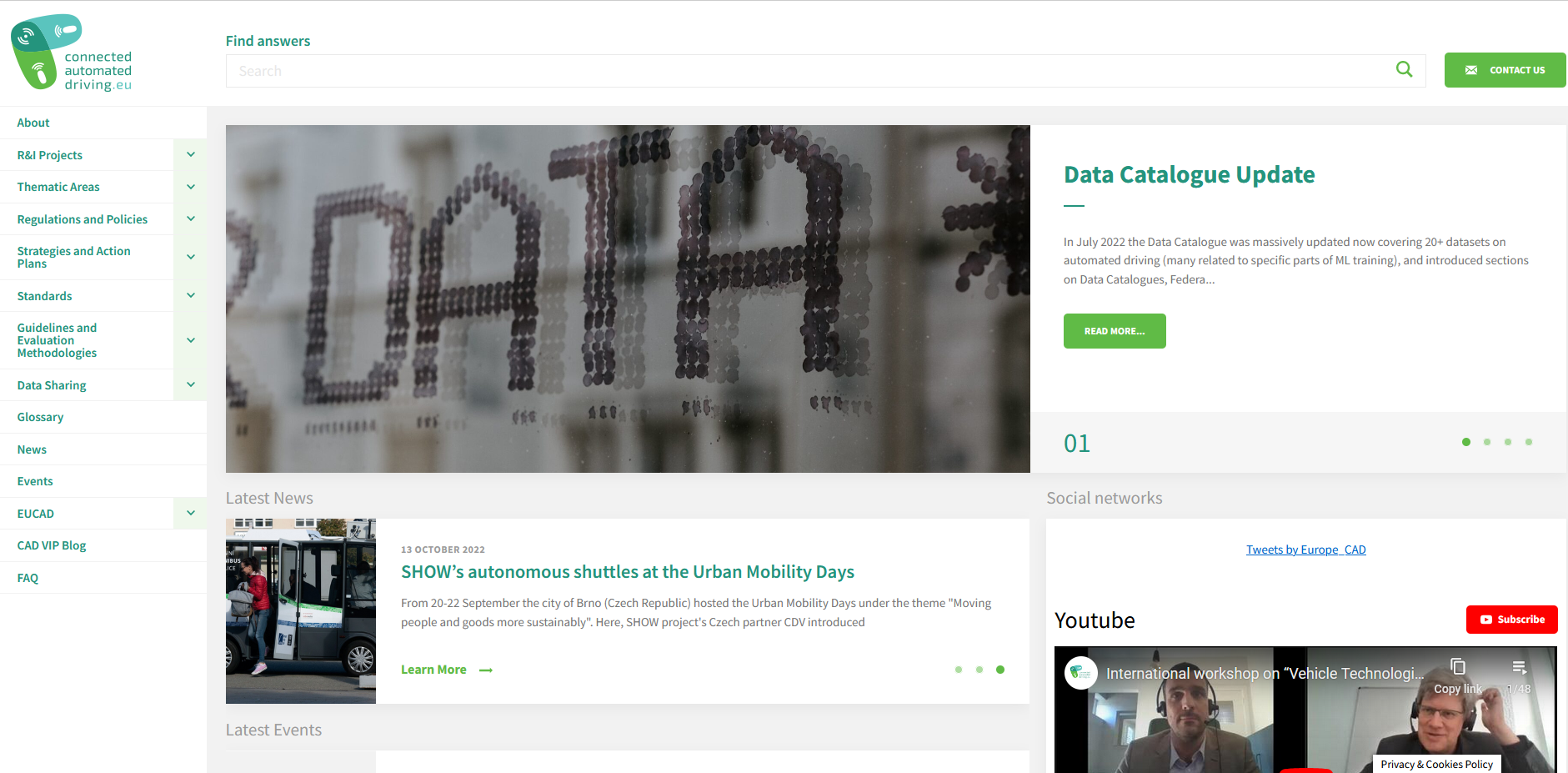
Task: Go to the CAD VIP Blog page
Action: 52,545
